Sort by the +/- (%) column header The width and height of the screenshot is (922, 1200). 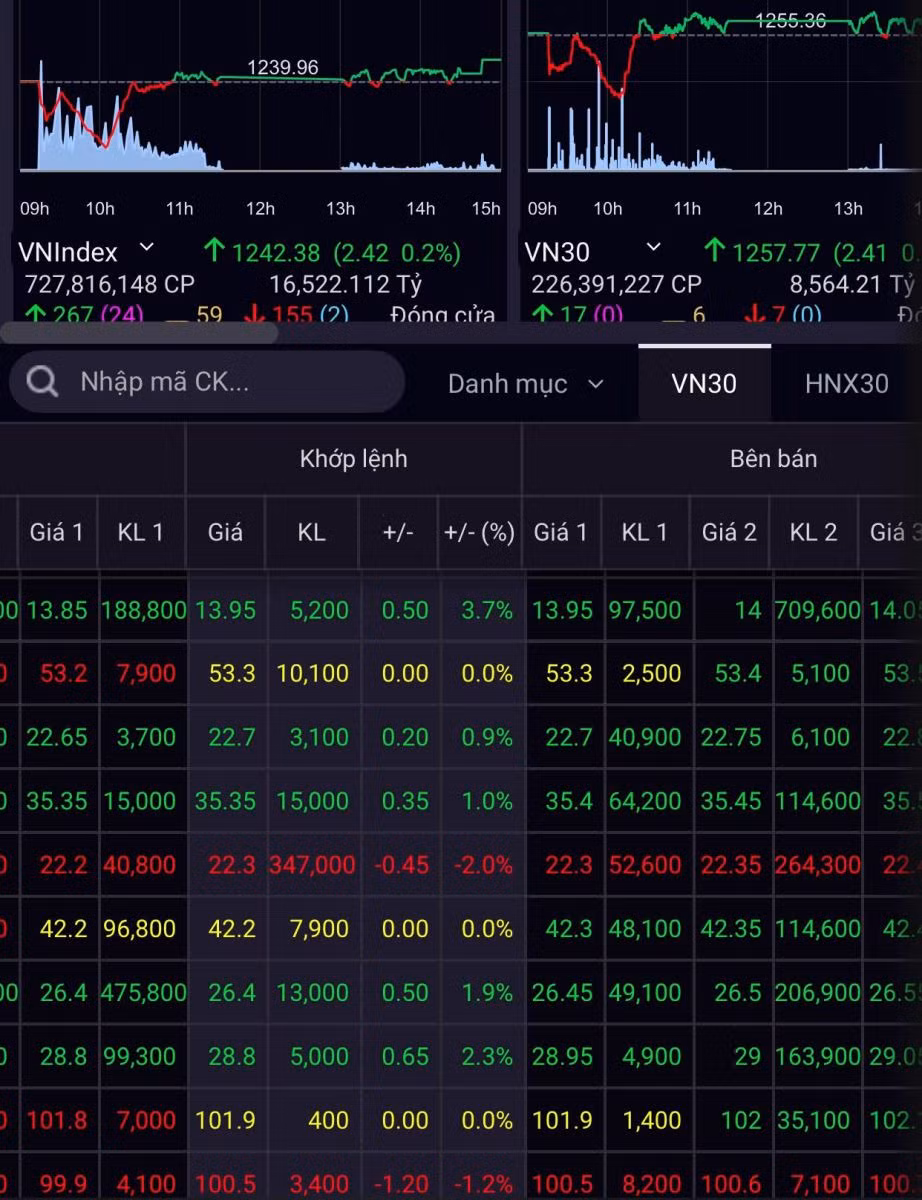click(x=479, y=532)
